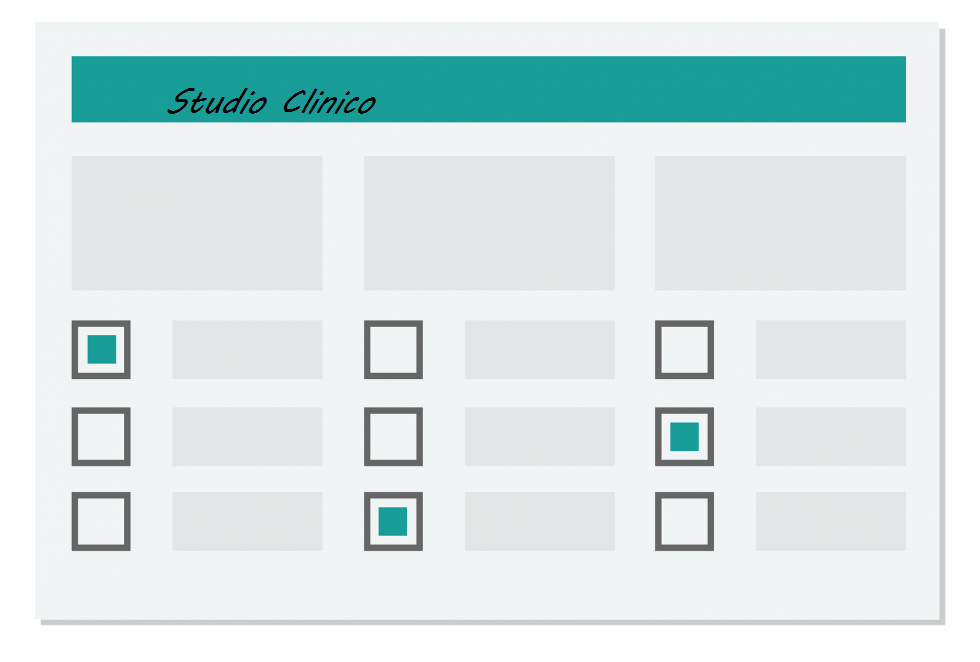980x662 pixels.
Task: Select the large gray panel in the left column
Action: [197, 223]
